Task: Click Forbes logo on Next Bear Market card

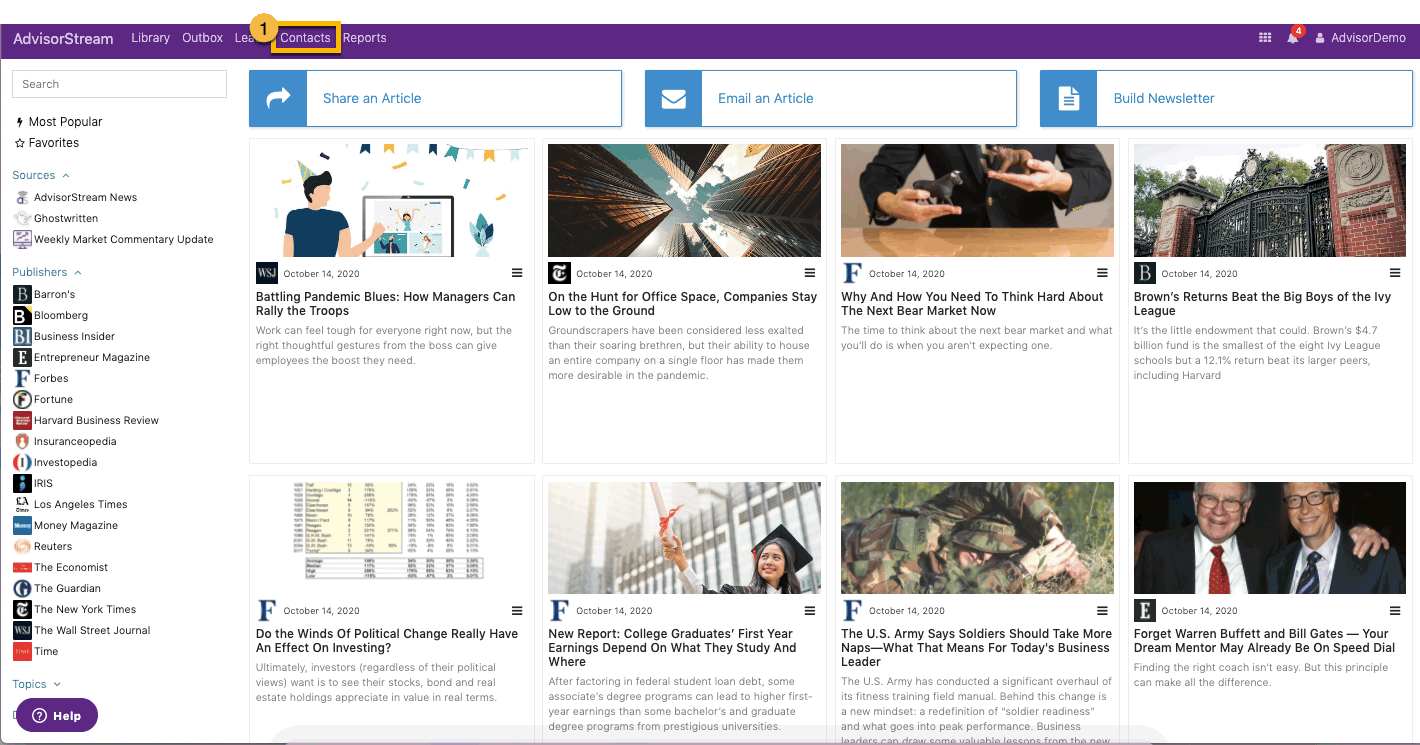Action: (x=852, y=273)
